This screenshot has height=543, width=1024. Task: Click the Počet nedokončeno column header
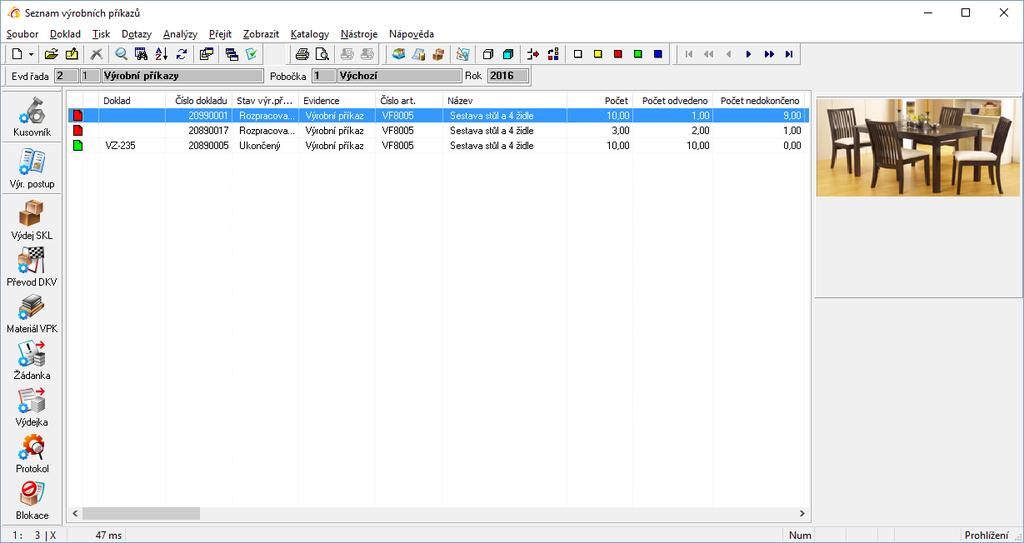pyautogui.click(x=758, y=101)
